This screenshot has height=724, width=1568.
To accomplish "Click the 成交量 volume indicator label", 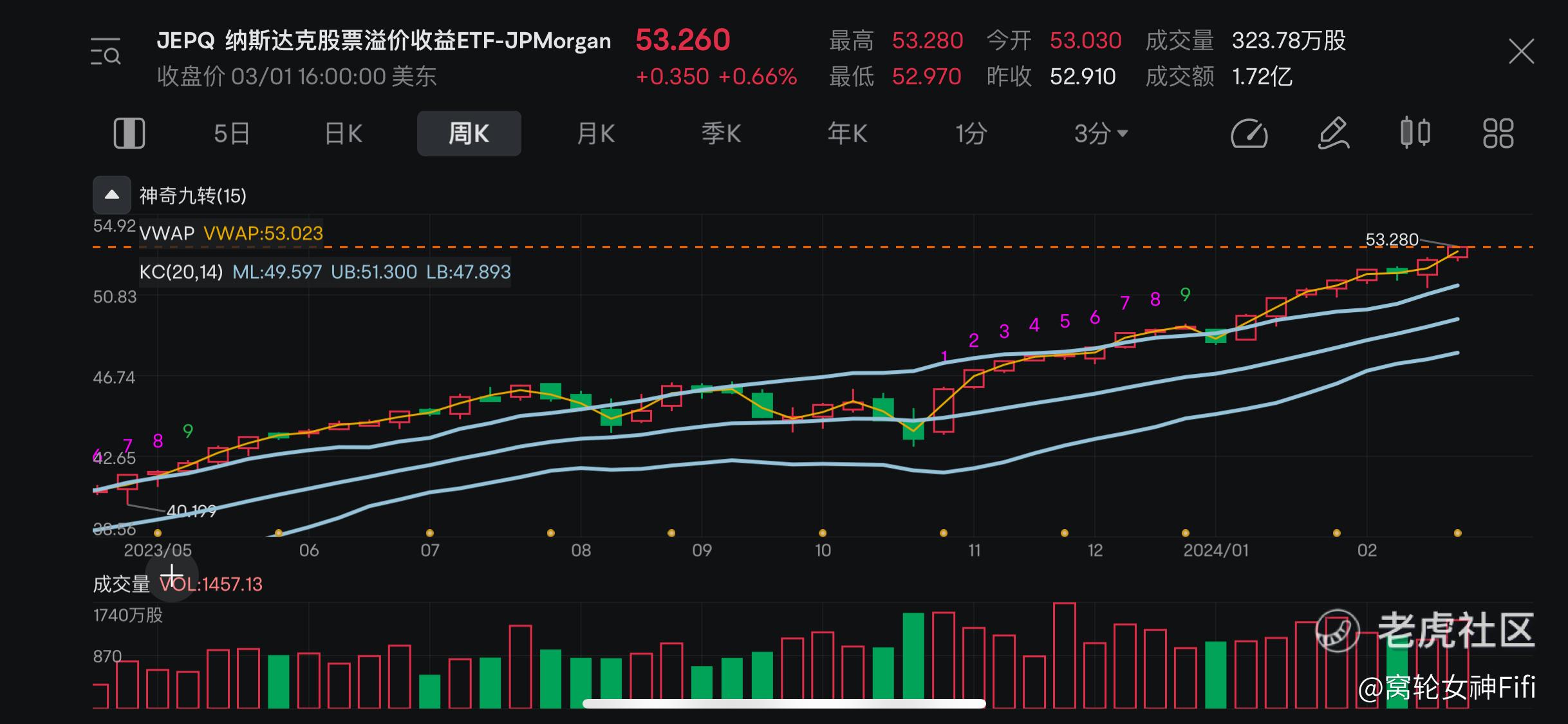I will 121,584.
